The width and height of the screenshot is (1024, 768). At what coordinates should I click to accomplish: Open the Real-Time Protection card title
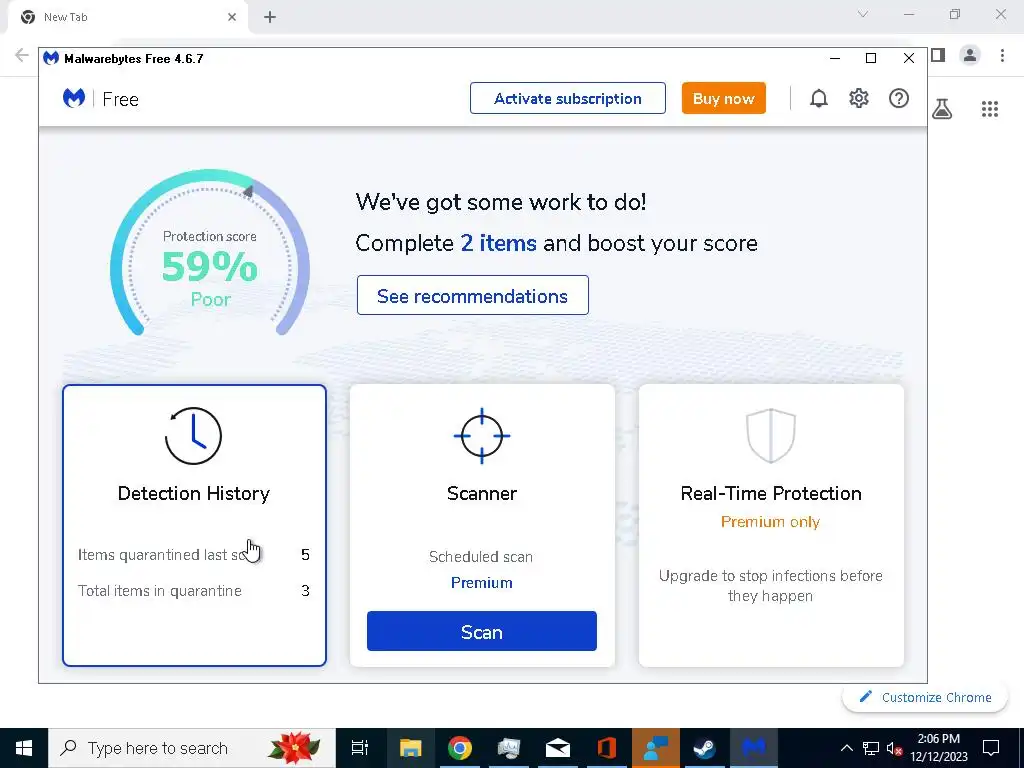click(x=771, y=493)
